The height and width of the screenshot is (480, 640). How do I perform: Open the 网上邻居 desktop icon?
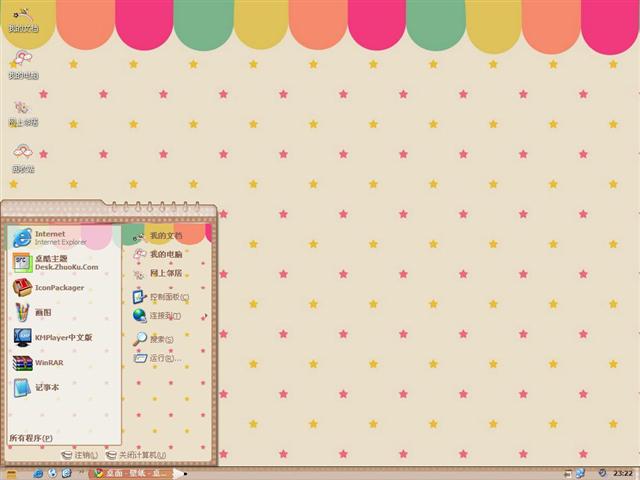23,113
